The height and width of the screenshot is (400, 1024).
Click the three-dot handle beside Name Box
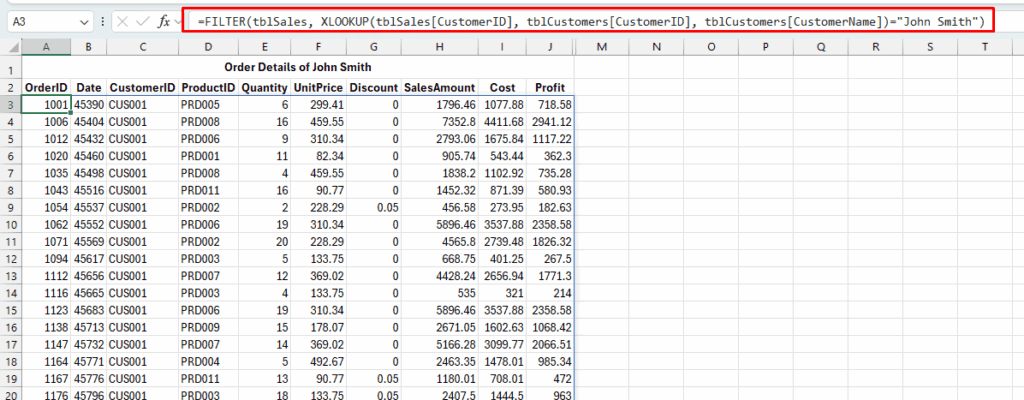pos(104,21)
